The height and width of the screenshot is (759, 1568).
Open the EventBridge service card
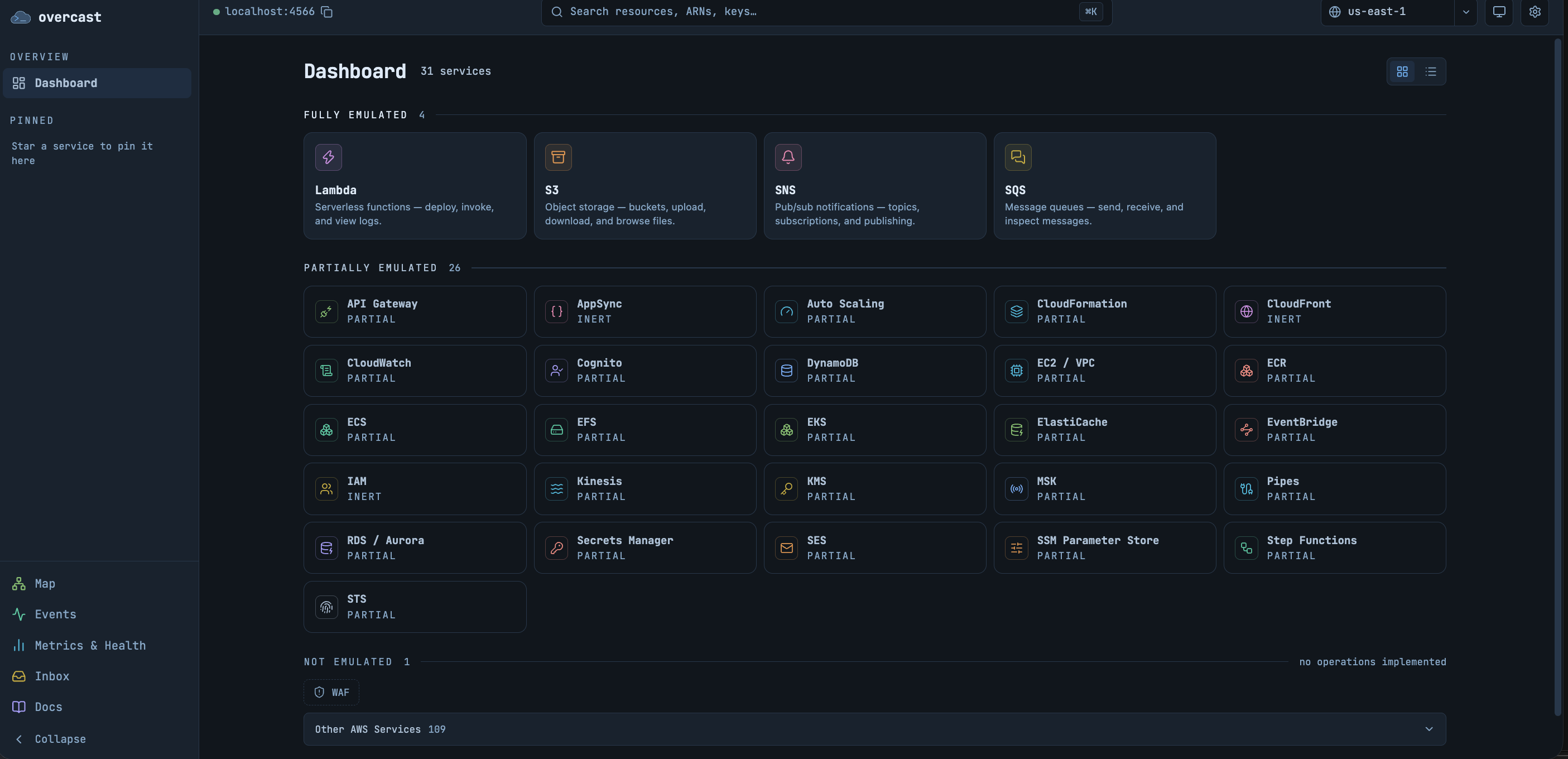pyautogui.click(x=1335, y=430)
